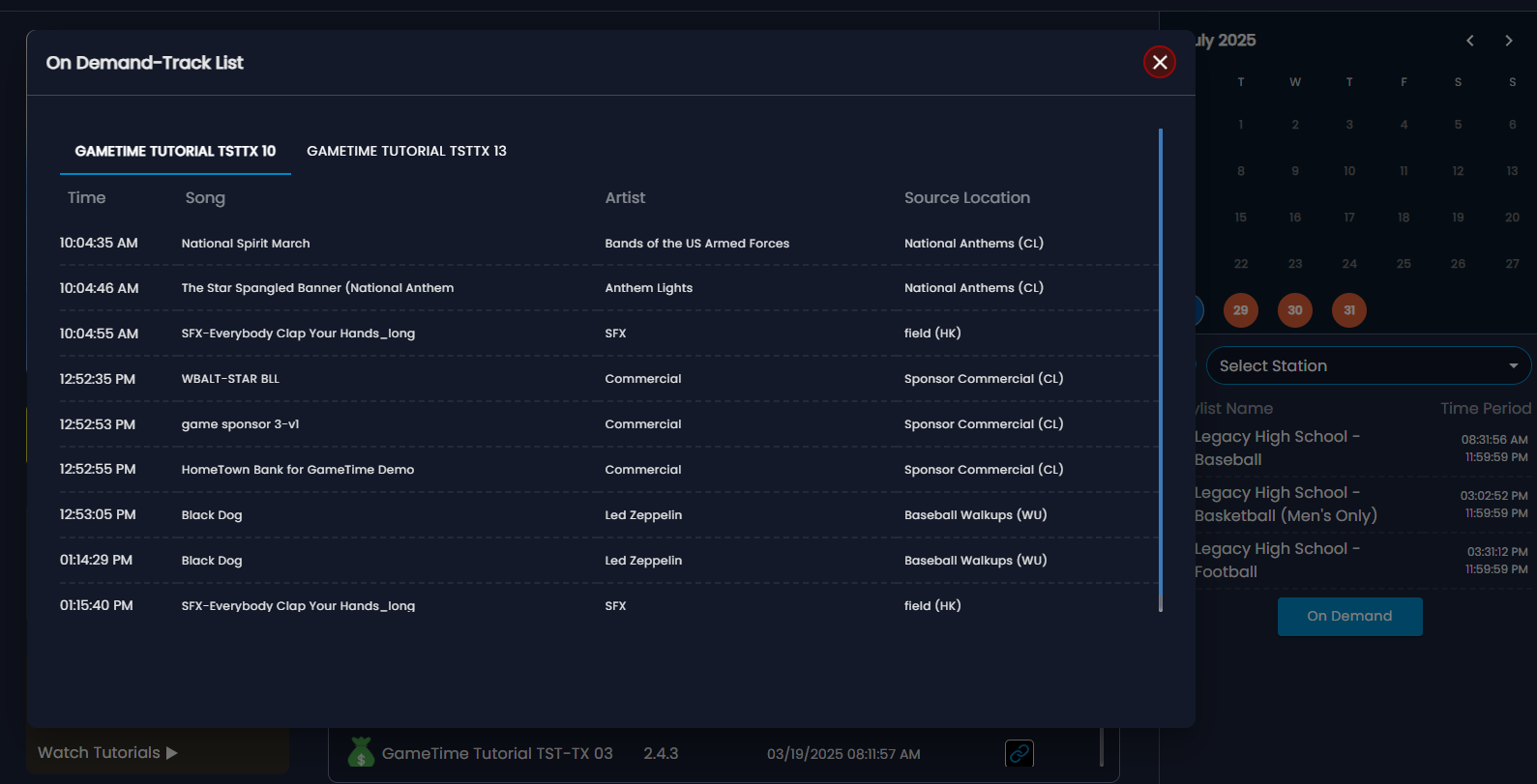The image size is (1537, 784).
Task: Click the Time Period column header
Action: (x=1486, y=408)
